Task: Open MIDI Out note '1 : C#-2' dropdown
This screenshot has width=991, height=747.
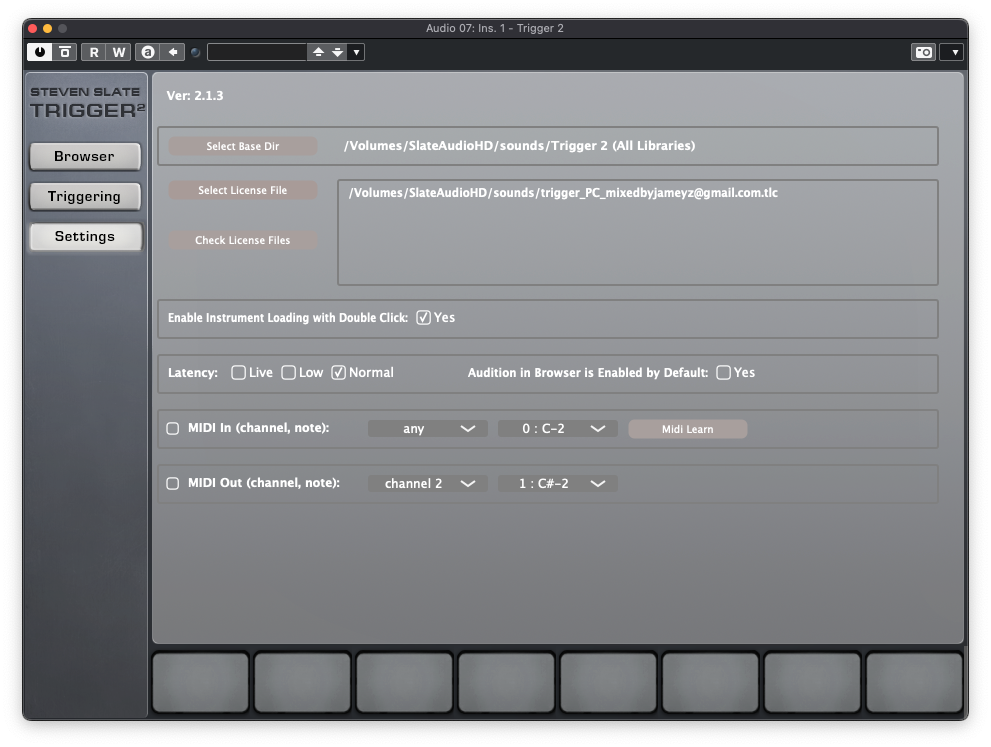Action: pos(558,483)
